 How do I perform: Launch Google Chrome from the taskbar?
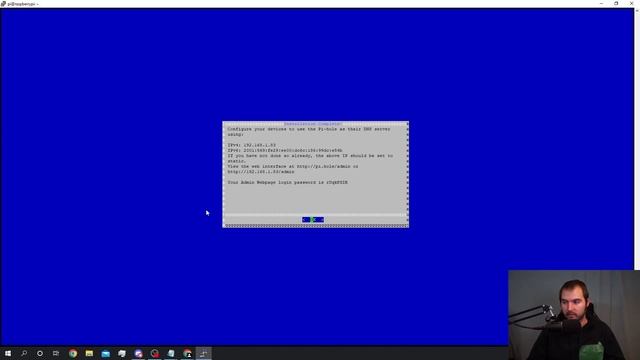tap(73, 353)
